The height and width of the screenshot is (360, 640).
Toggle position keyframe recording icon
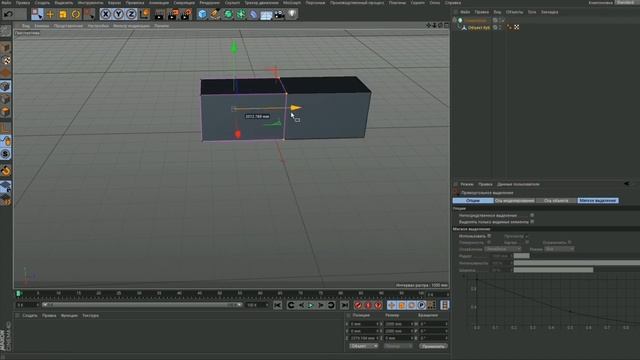(391, 305)
